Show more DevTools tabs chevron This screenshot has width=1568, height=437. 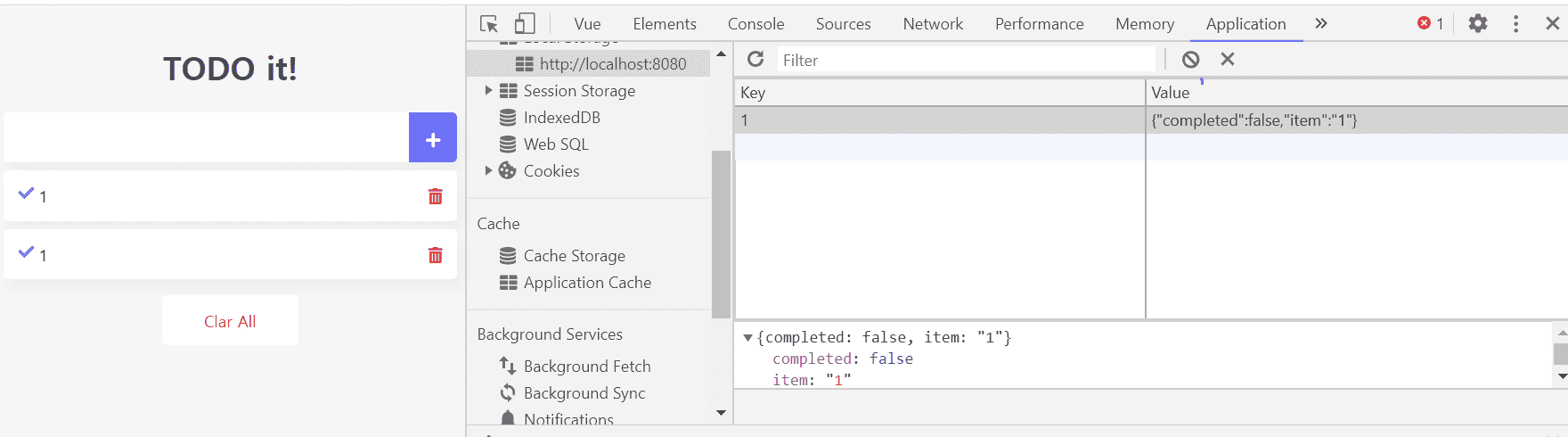coord(1321,24)
